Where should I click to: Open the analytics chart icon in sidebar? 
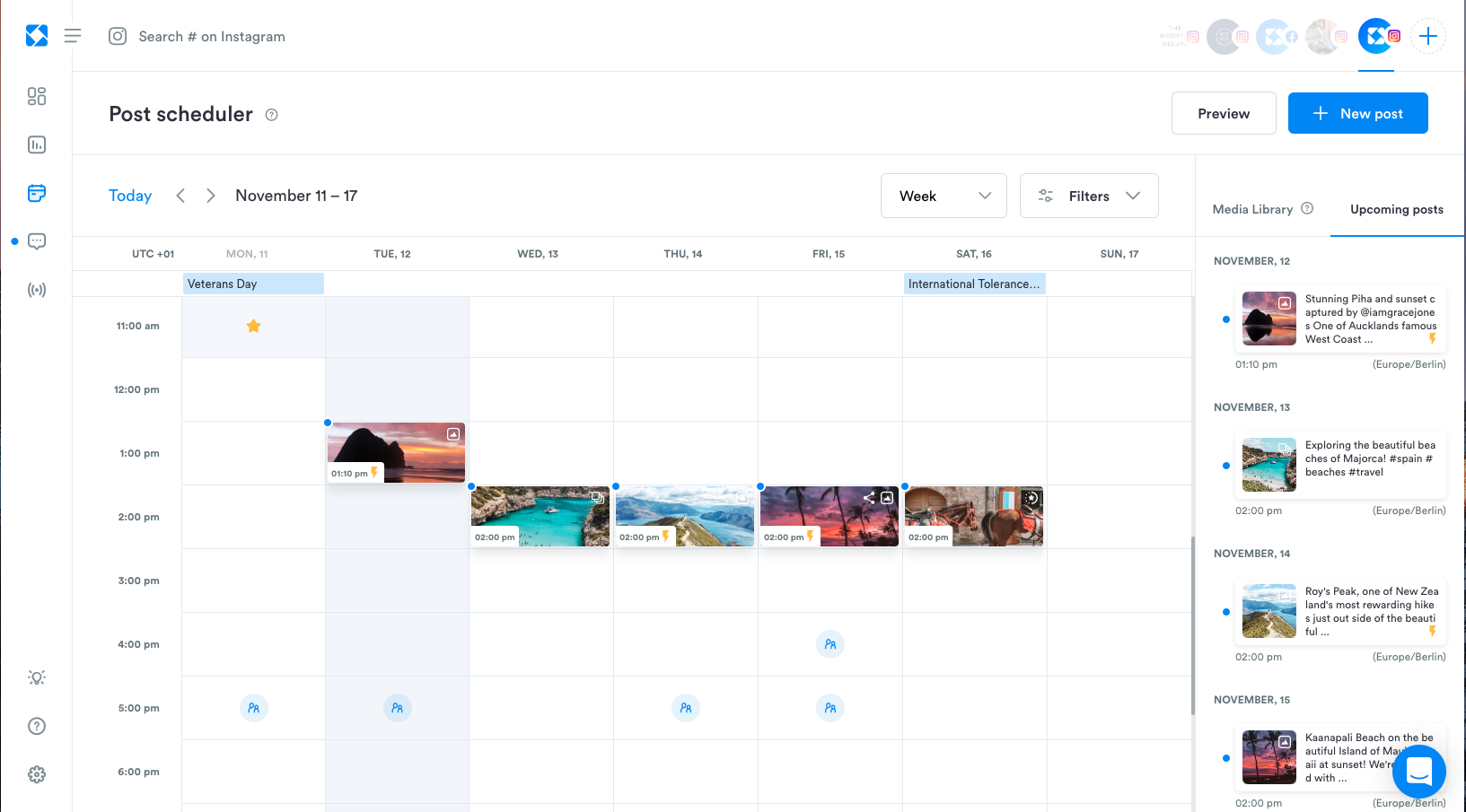[37, 144]
